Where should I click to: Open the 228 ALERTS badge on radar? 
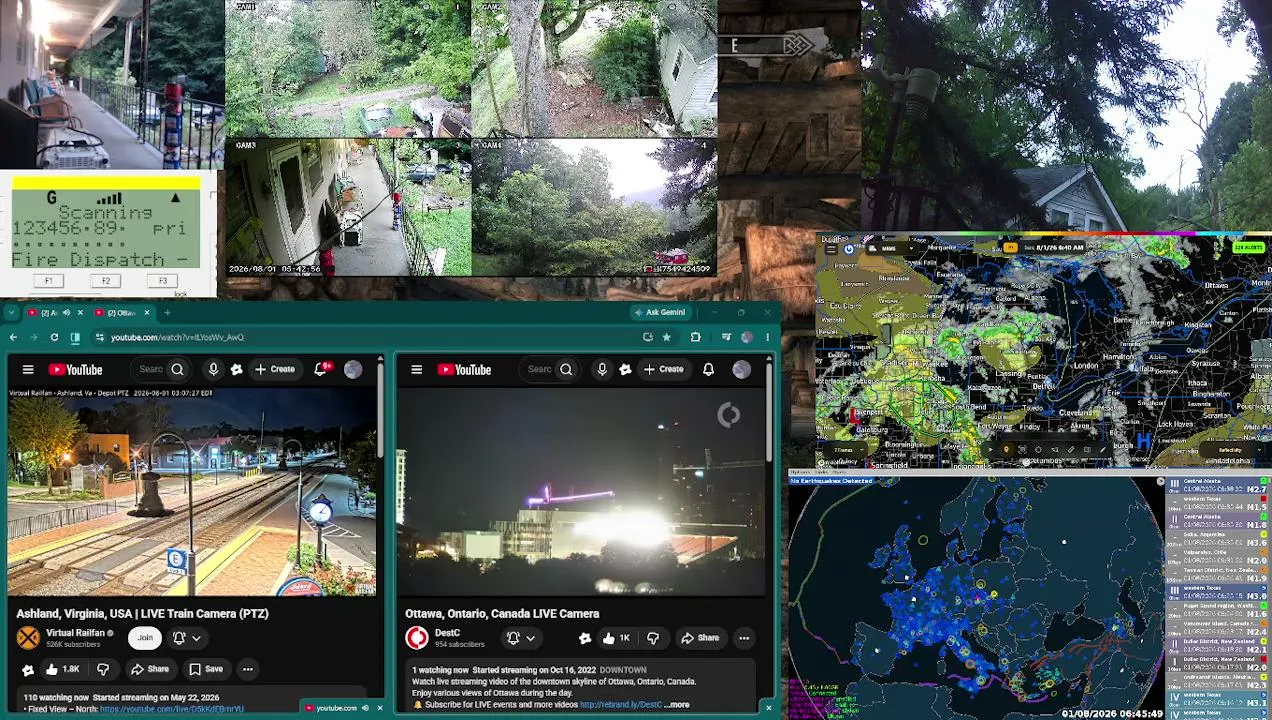point(1248,247)
